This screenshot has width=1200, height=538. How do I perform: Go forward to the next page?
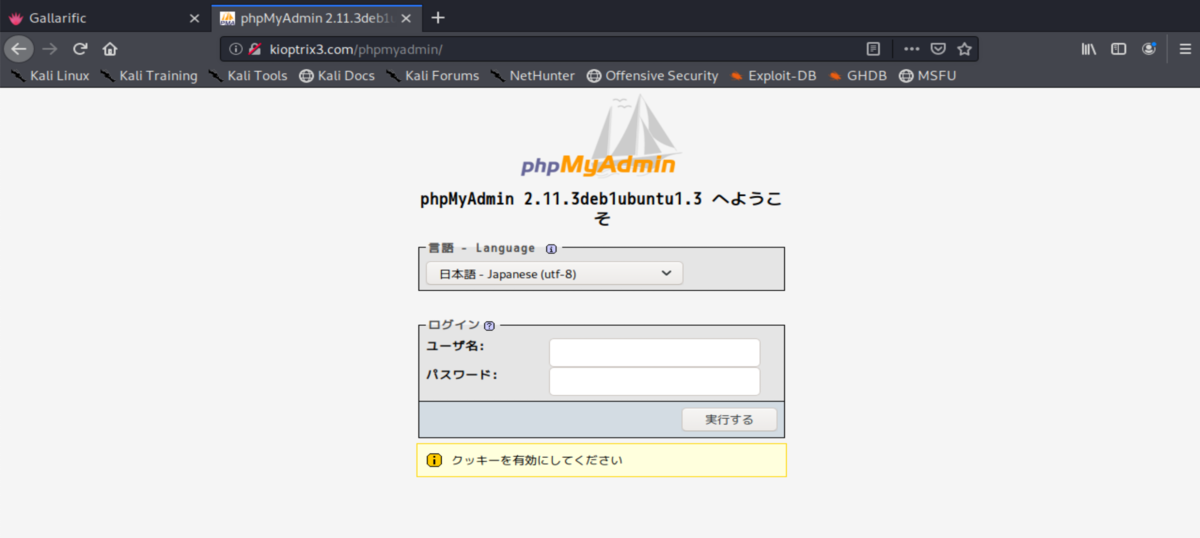[x=50, y=48]
